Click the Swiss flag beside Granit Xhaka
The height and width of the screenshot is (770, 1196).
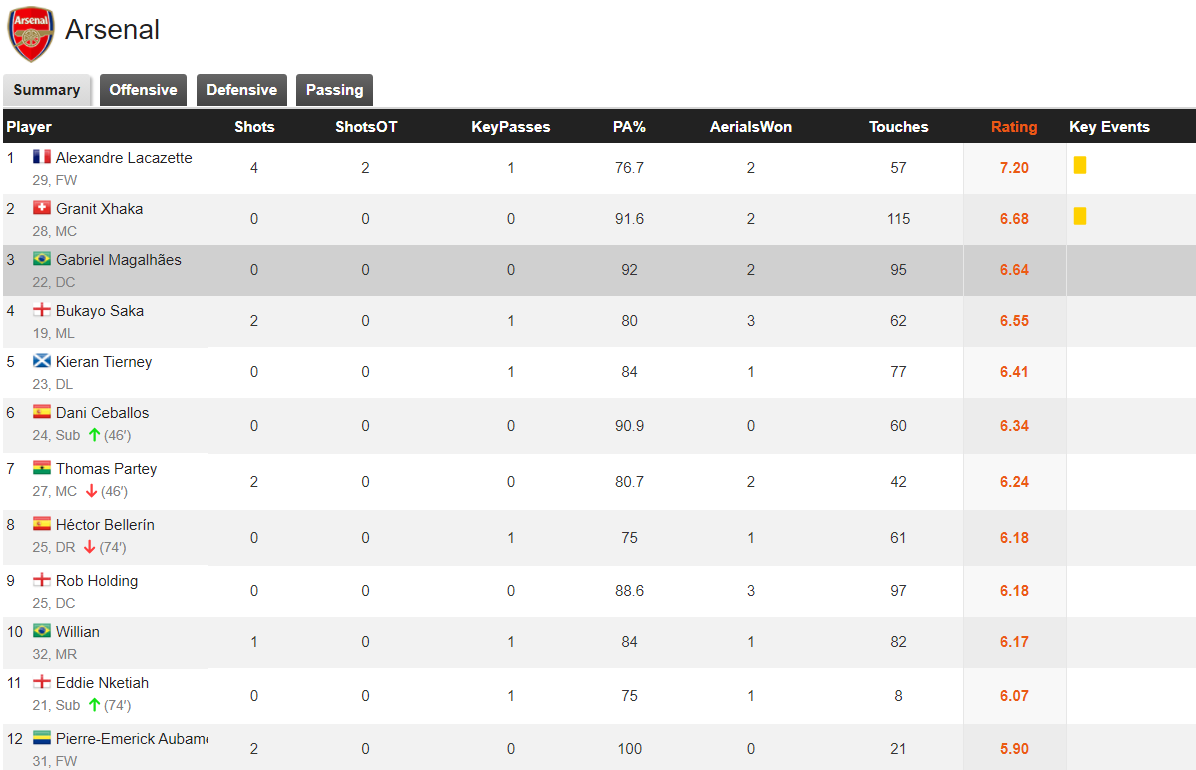pos(42,208)
